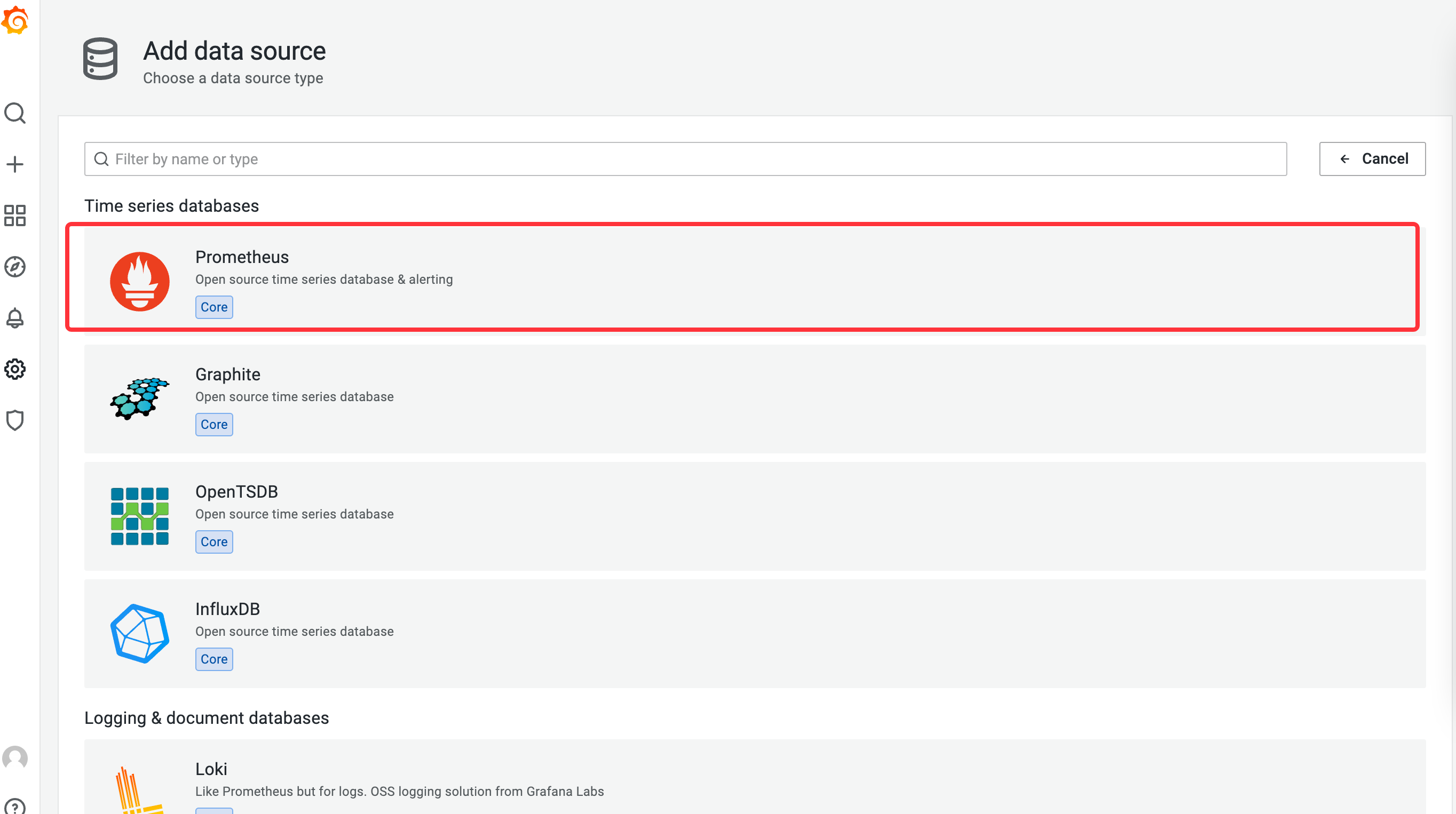Click the 'Logging & document databases' heading
The height and width of the screenshot is (814, 1456).
click(207, 717)
